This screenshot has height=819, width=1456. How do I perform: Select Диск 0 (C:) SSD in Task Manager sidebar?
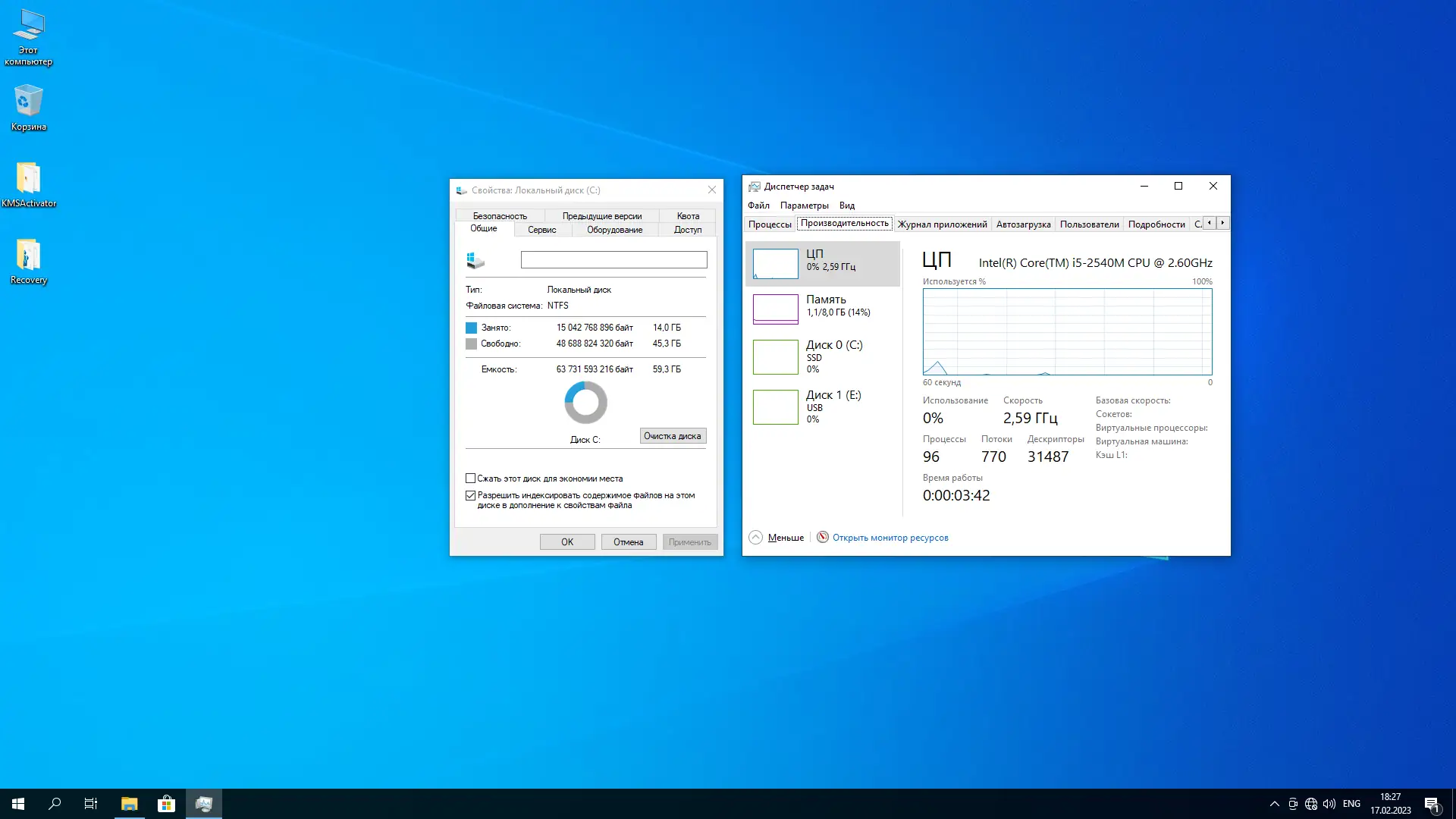click(823, 356)
